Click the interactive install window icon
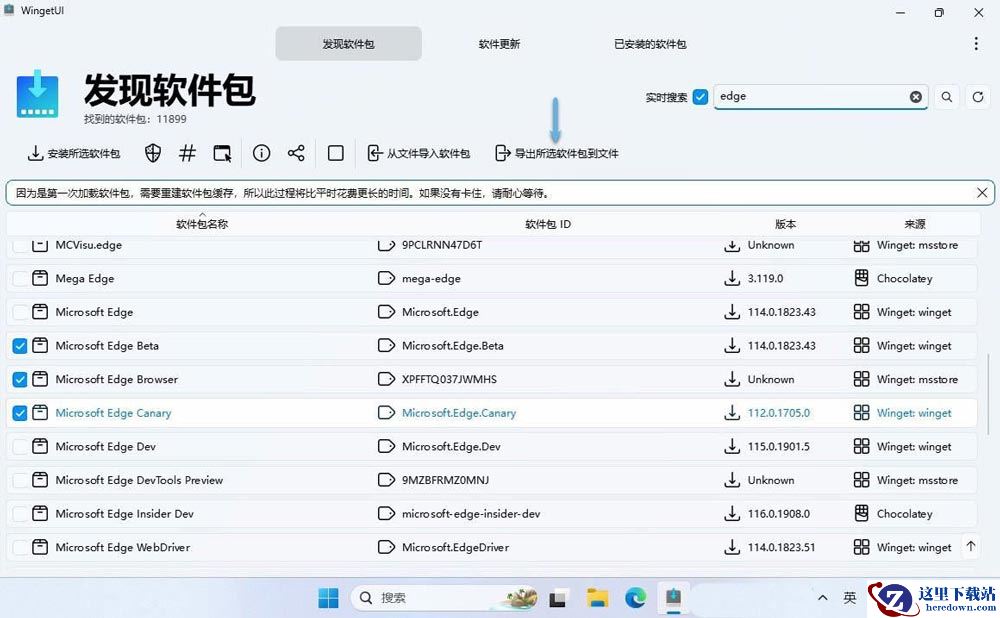This screenshot has height=618, width=1000. 222,153
